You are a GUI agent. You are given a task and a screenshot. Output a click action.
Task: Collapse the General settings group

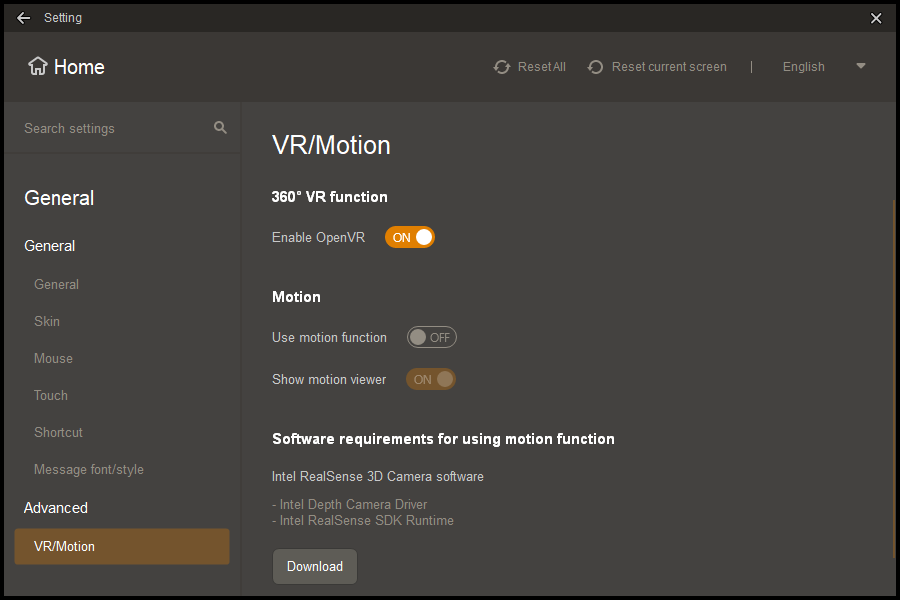click(x=50, y=246)
